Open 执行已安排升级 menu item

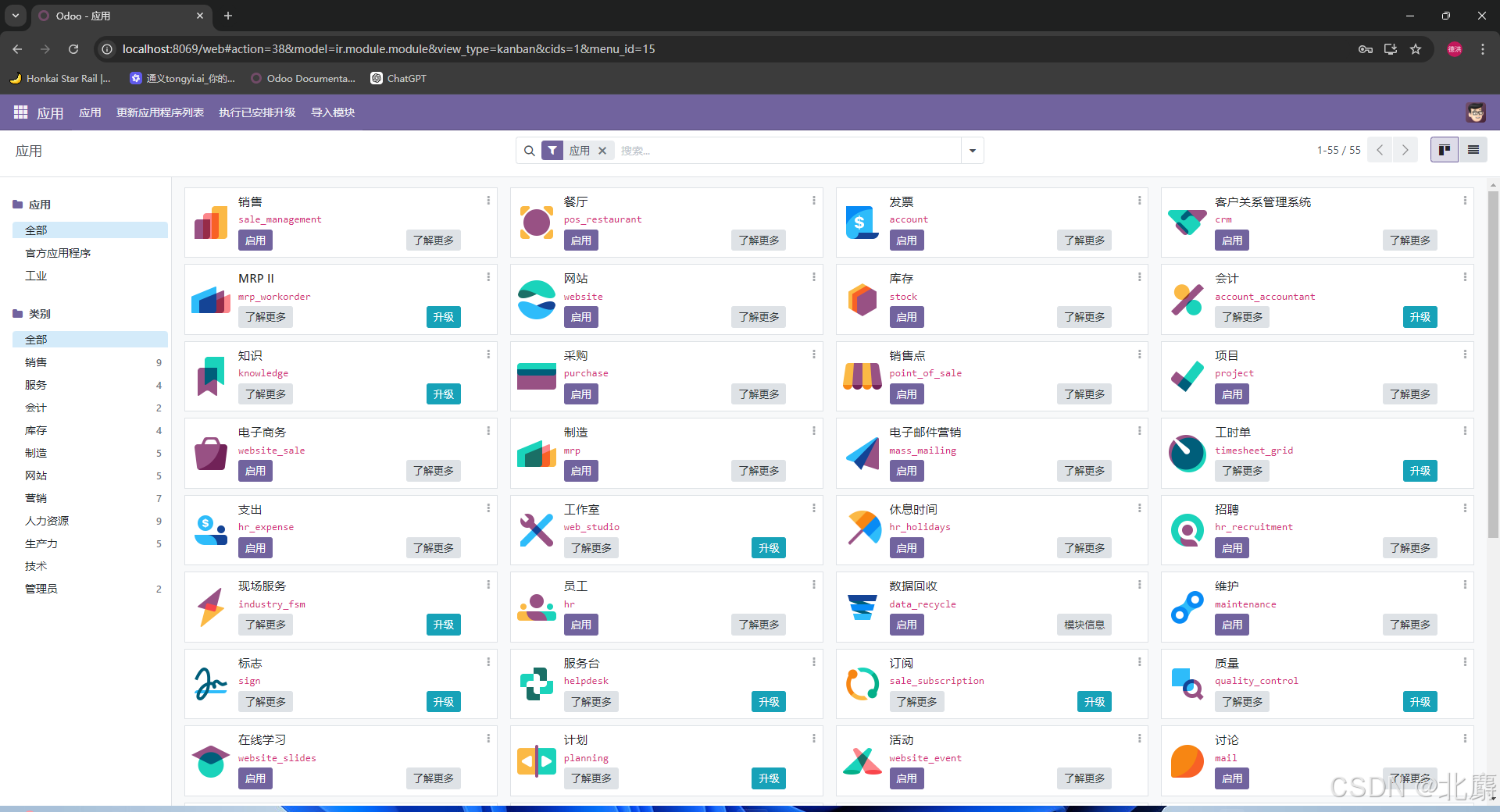point(257,112)
